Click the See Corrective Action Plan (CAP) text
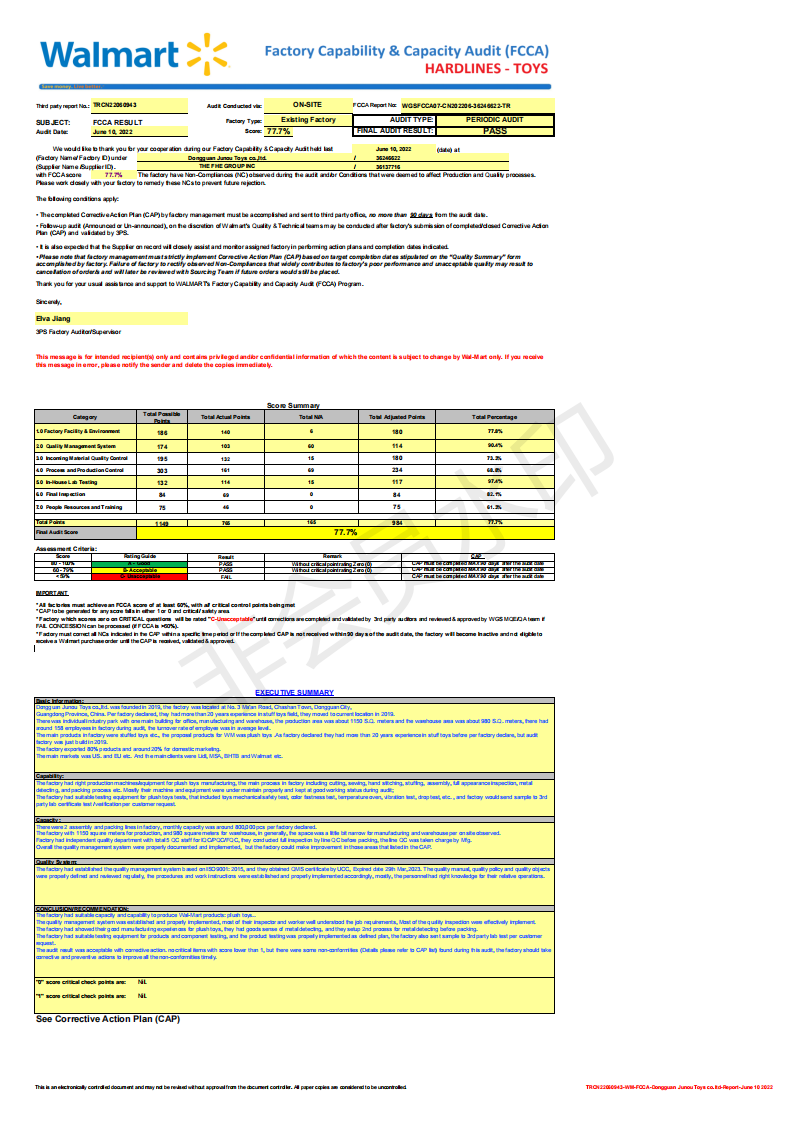Viewport: 794px width, 1123px height. pos(108,1019)
